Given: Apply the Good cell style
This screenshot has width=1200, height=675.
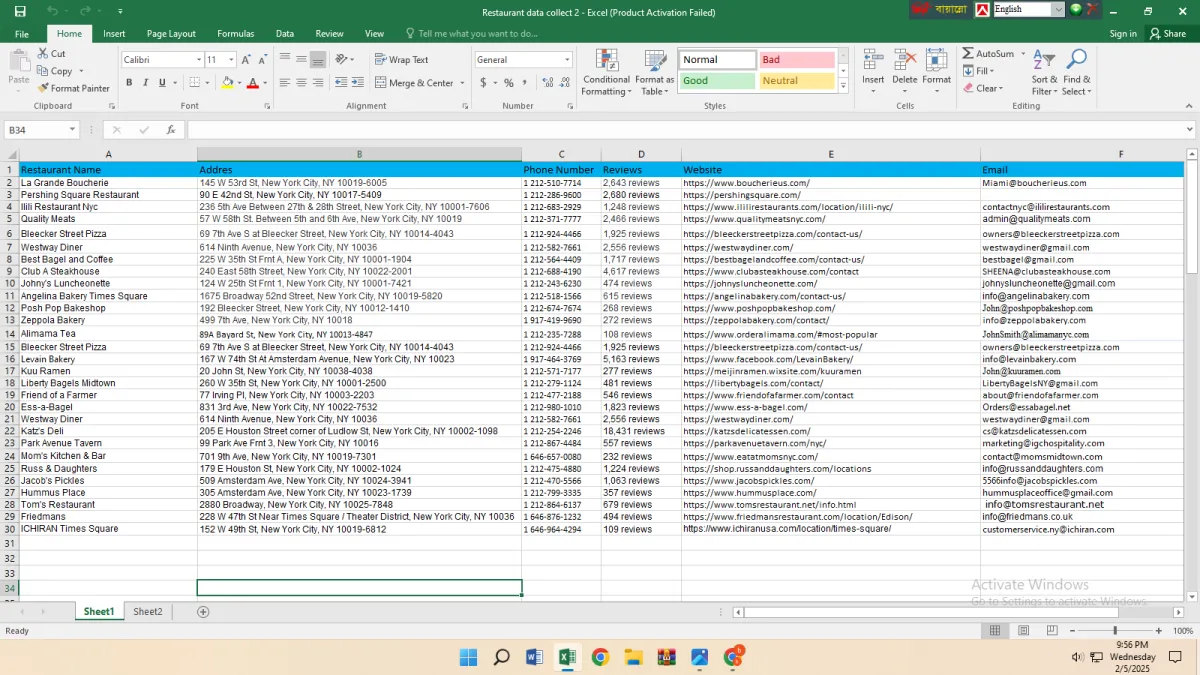Looking at the screenshot, I should [x=717, y=81].
